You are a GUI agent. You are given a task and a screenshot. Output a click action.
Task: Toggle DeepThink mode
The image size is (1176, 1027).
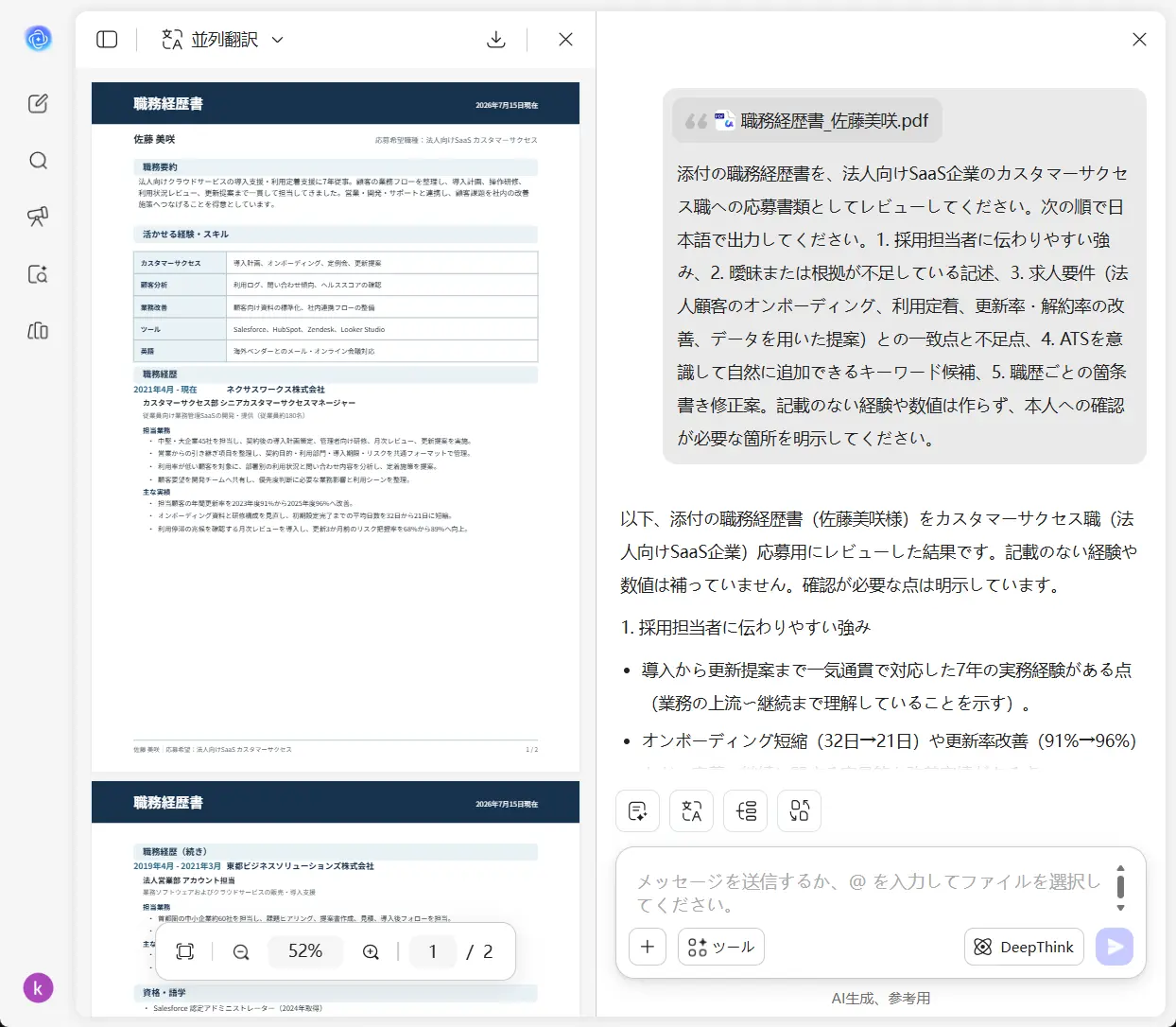(x=1025, y=947)
